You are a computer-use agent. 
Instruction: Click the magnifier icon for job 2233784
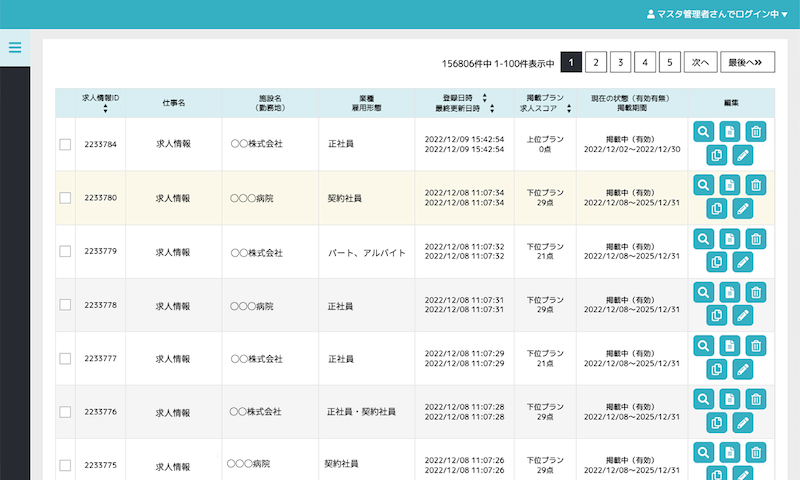704,131
